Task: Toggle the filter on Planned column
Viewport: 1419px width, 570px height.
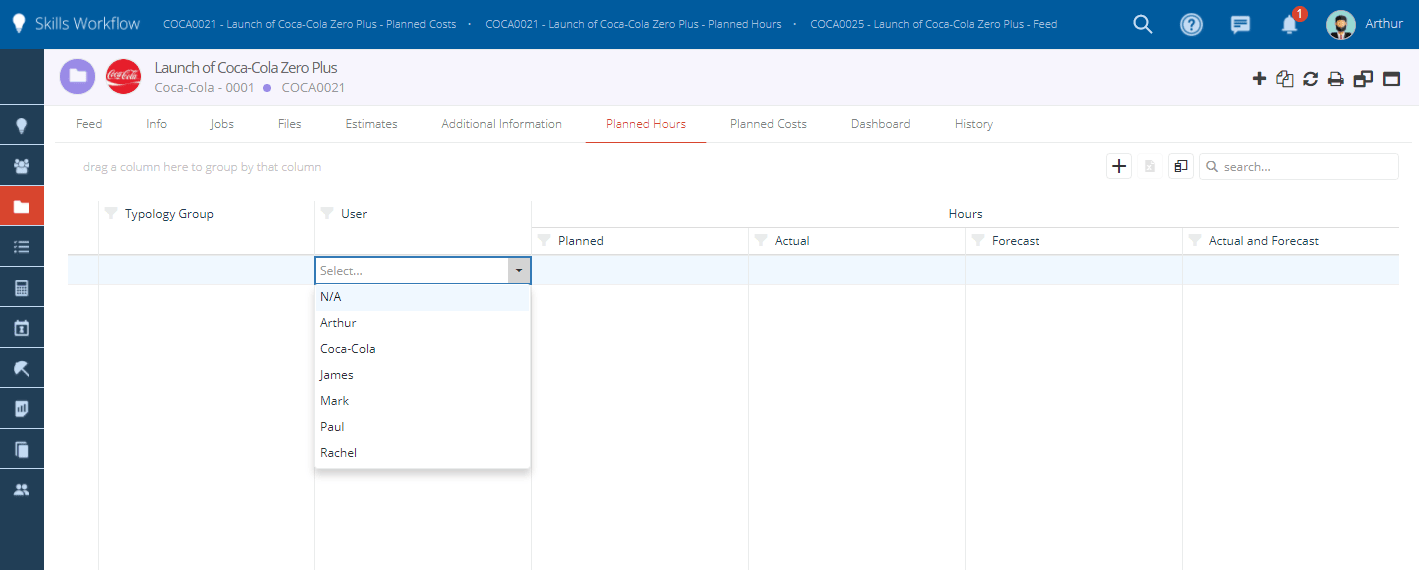Action: click(x=544, y=241)
